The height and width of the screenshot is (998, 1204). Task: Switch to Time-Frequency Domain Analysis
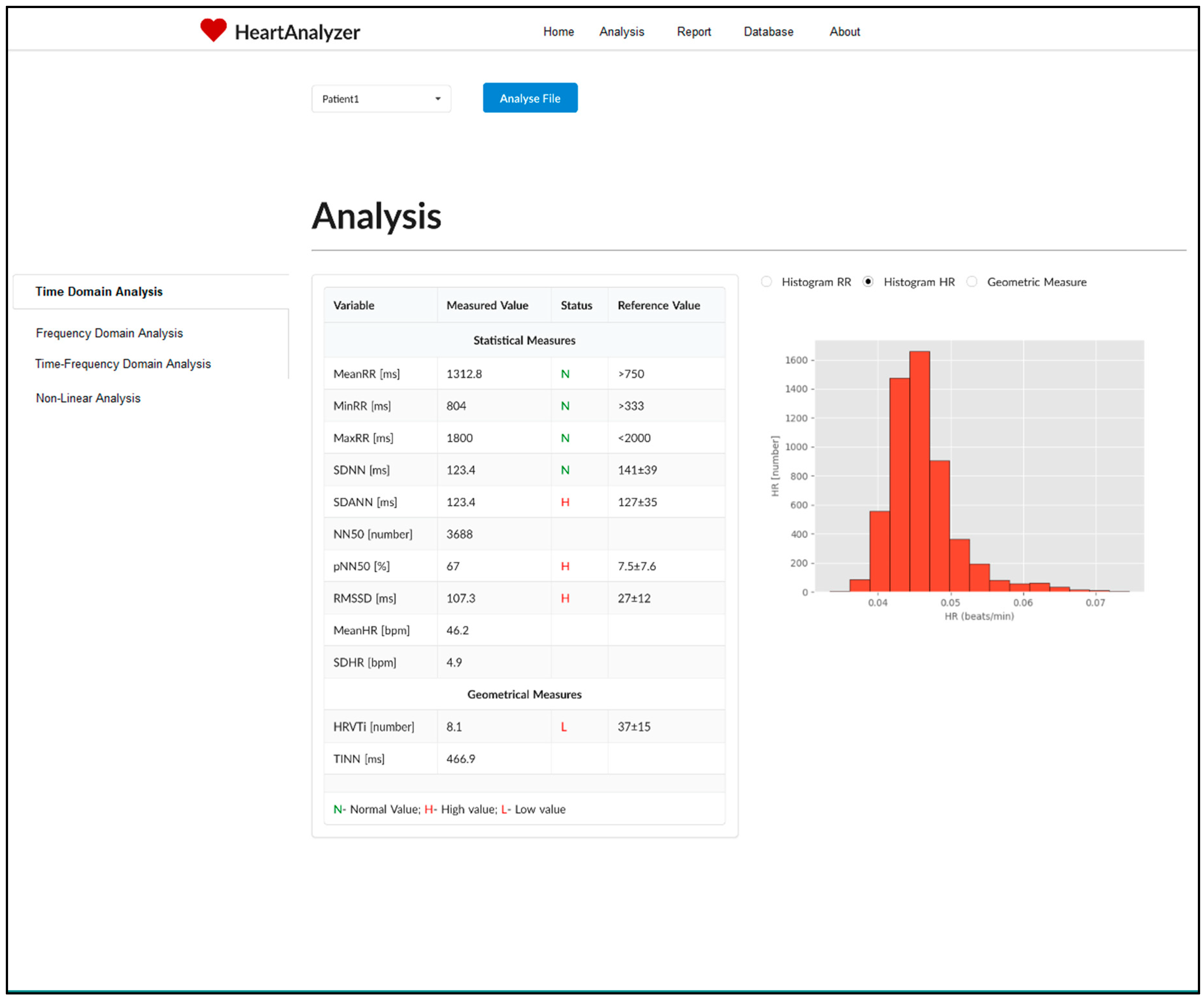click(123, 364)
